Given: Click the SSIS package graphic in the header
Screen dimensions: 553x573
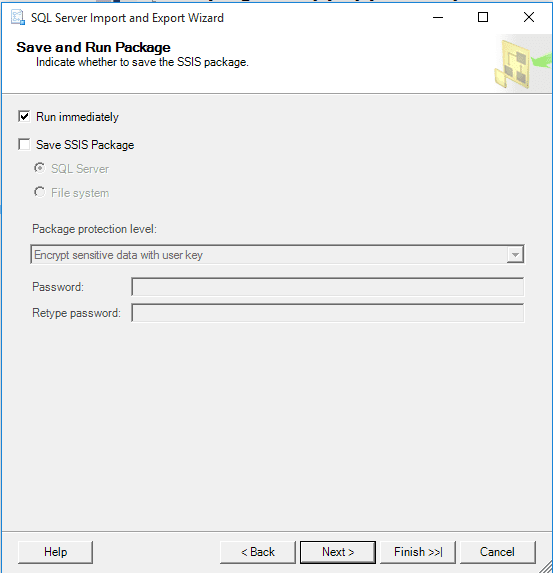Looking at the screenshot, I should [523, 63].
